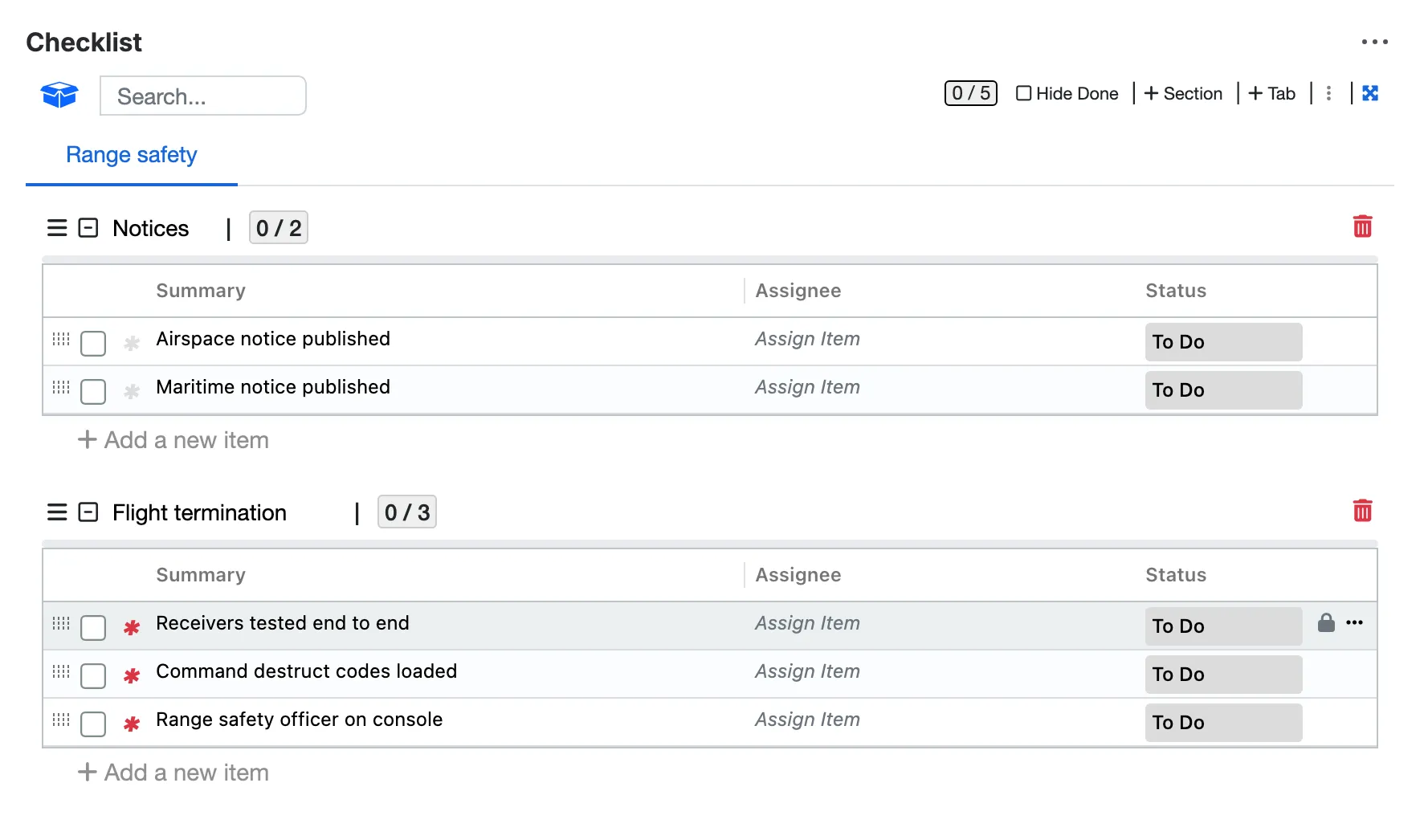The image size is (1420, 840).
Task: Open the toolbar vertical dots menu
Action: 1328,93
